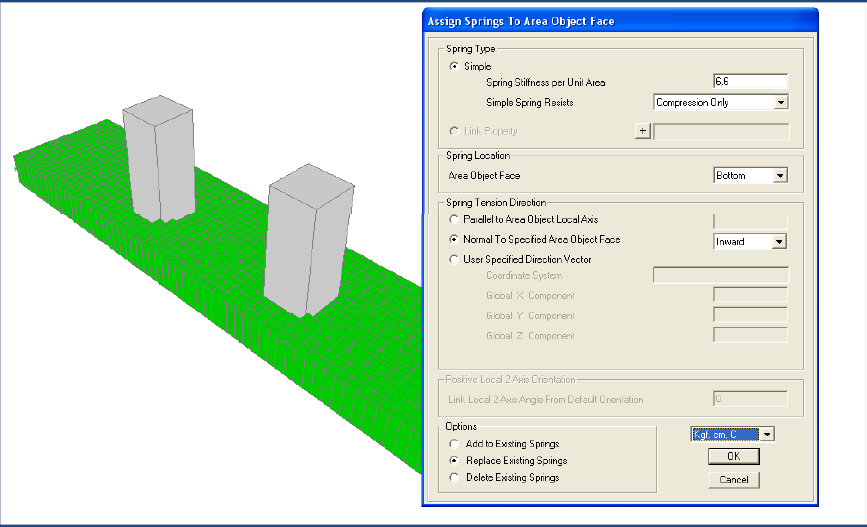
Task: Choose Parallel to Area Object Local Axis
Action: (455, 219)
